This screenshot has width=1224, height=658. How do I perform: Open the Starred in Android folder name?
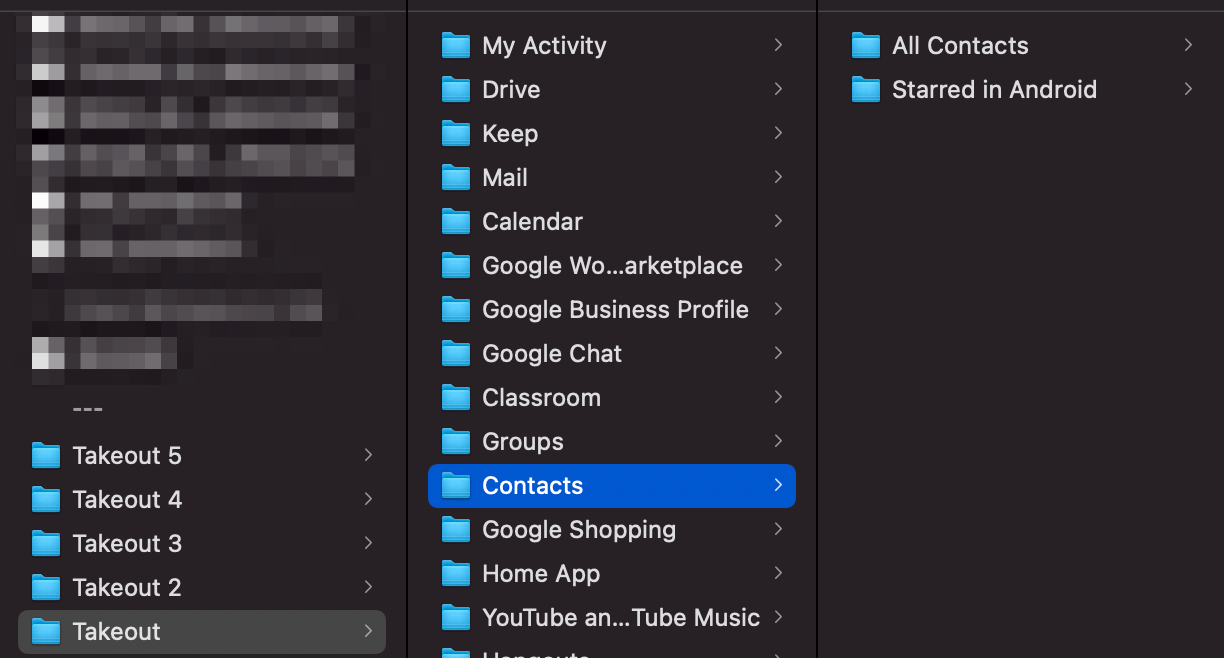pos(994,90)
